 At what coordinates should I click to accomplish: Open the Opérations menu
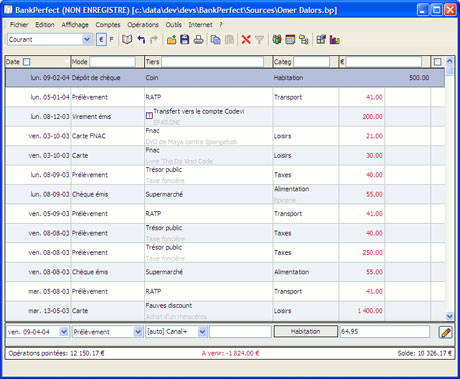pyautogui.click(x=143, y=25)
